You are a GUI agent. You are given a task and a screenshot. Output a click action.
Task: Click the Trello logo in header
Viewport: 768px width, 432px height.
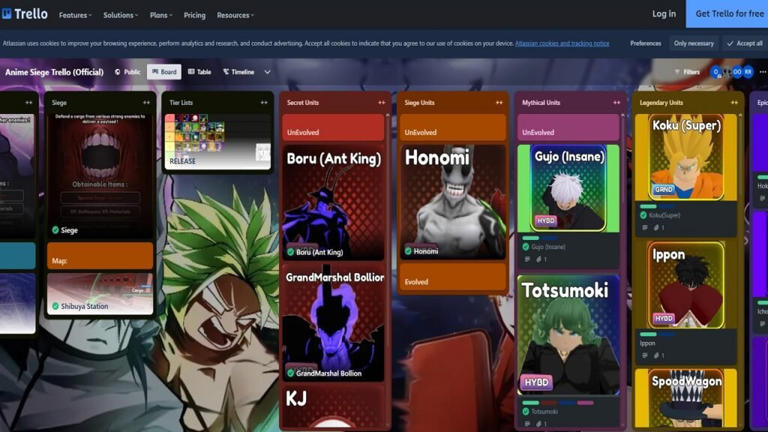click(x=25, y=14)
